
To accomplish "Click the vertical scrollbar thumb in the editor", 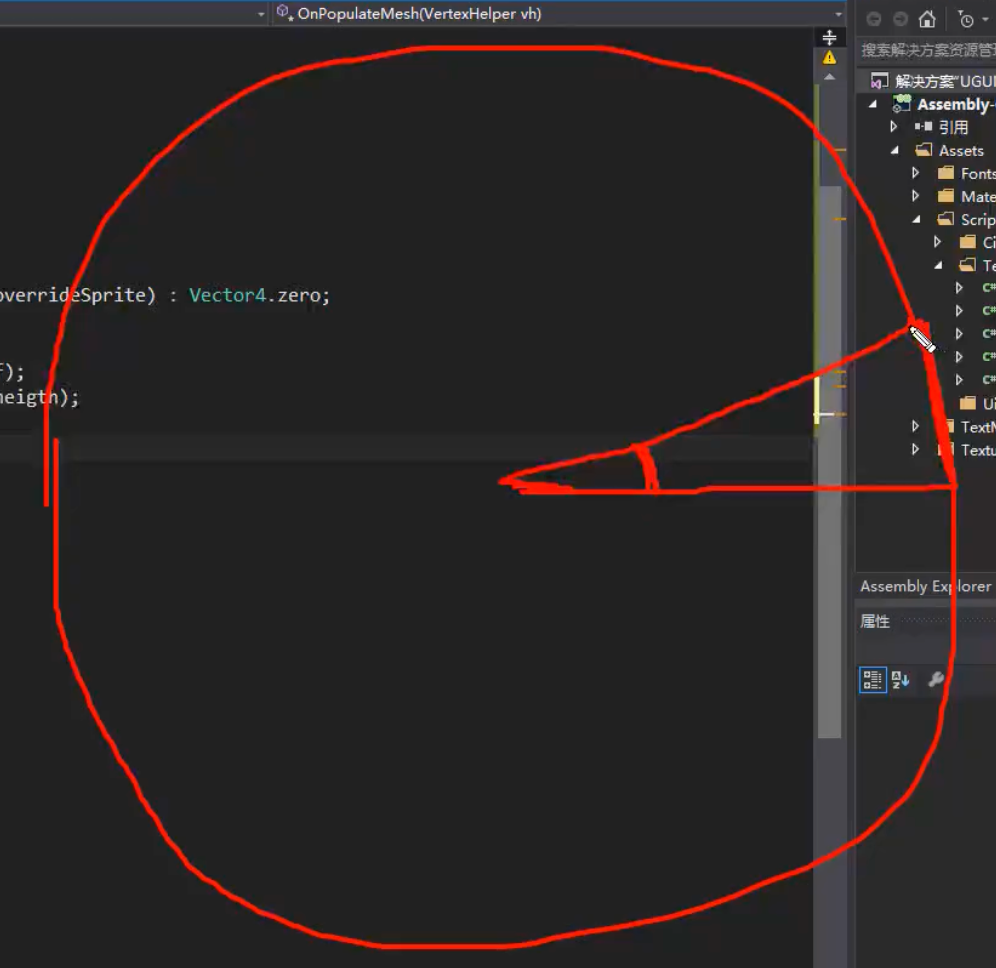I will (830, 462).
